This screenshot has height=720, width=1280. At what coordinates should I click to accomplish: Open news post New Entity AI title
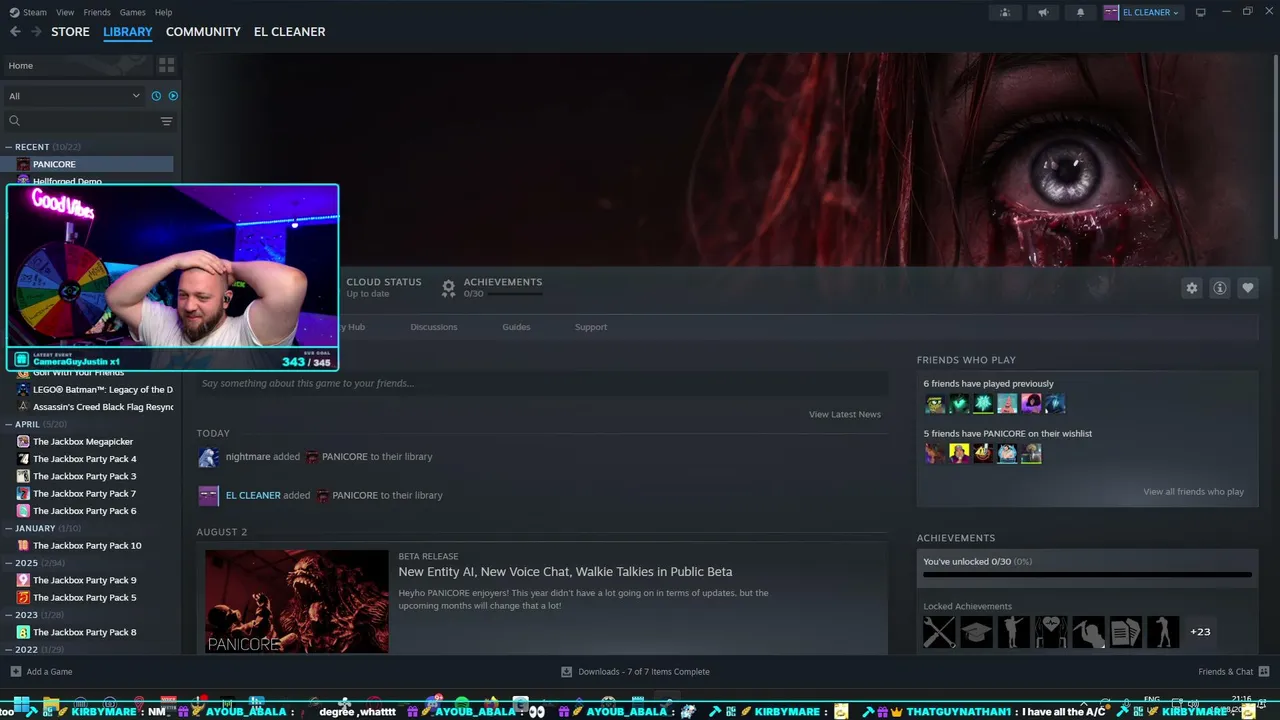tap(565, 572)
